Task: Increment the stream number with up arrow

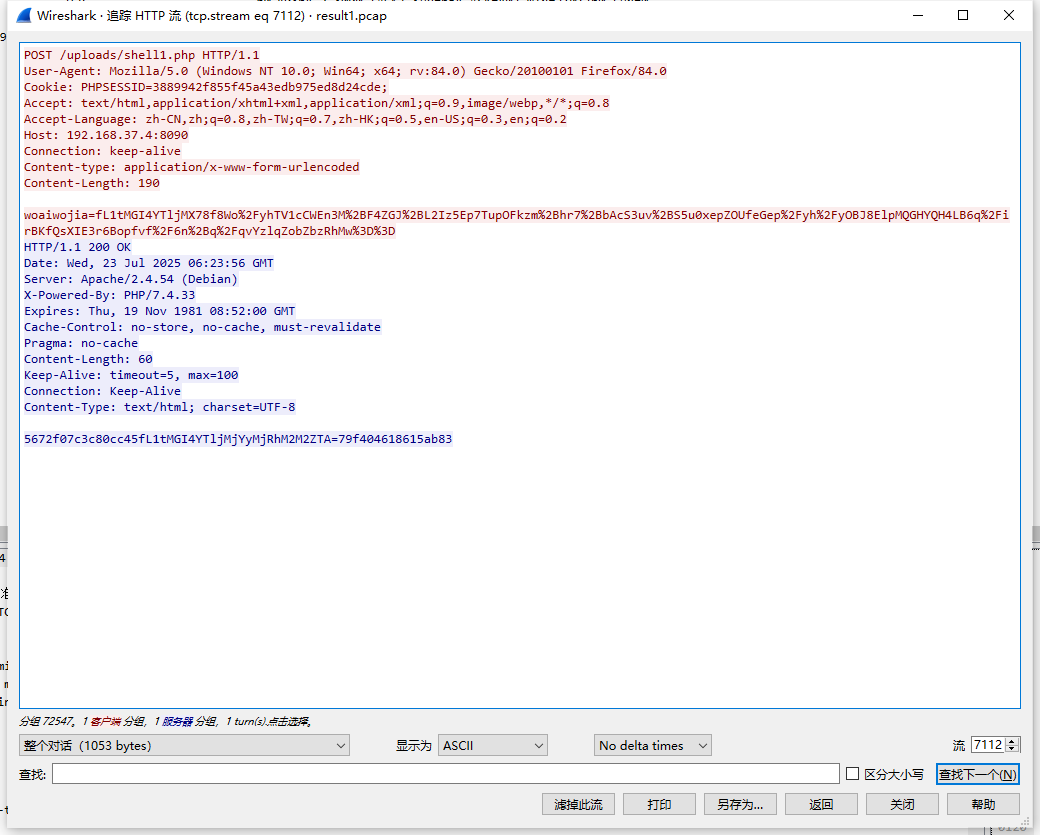Action: tap(1013, 741)
